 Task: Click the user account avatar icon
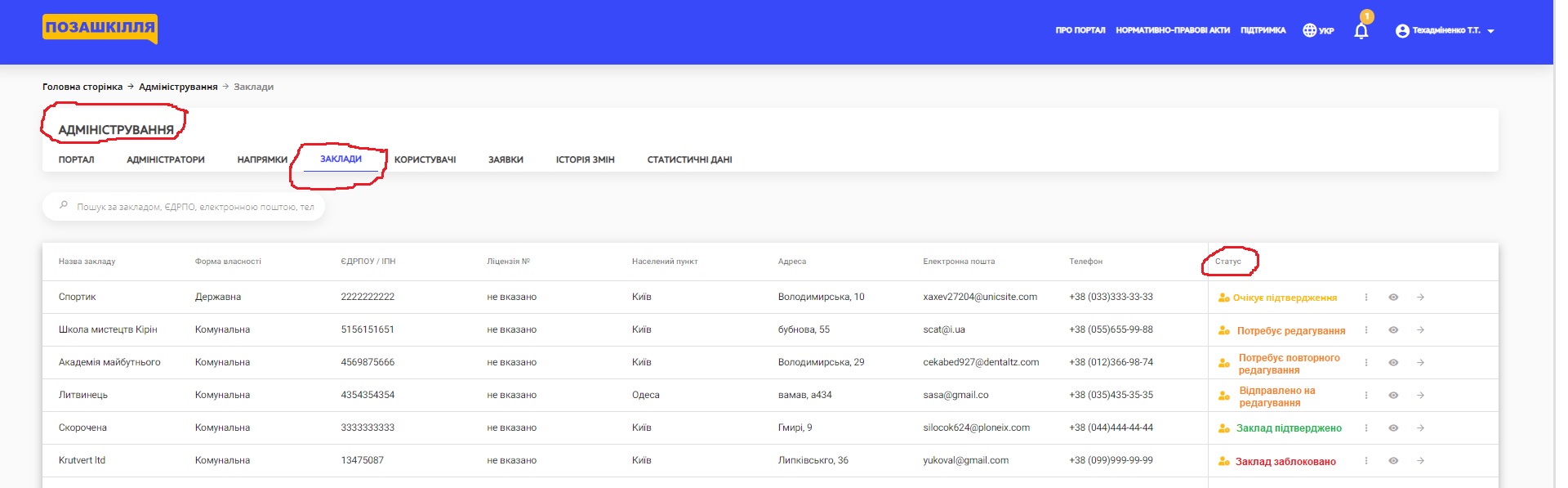coord(1402,31)
